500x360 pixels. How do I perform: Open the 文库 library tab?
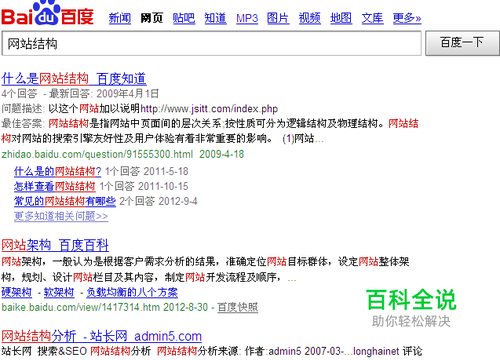tap(372, 18)
